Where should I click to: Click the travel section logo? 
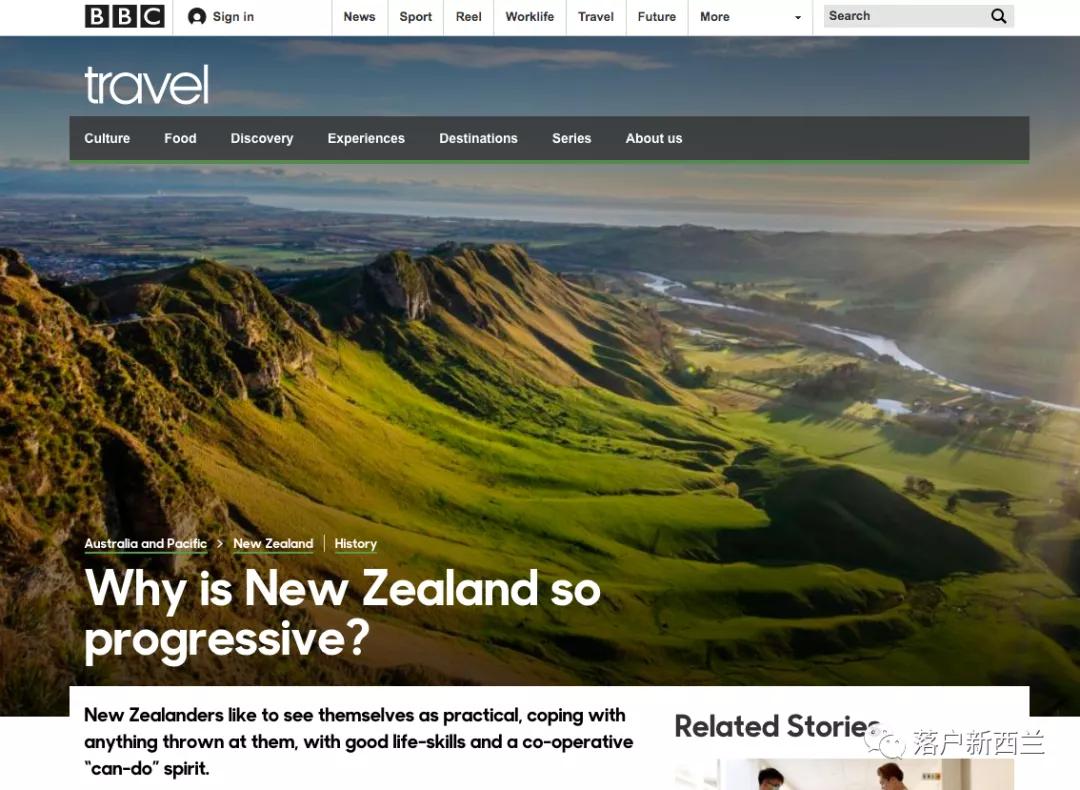(146, 85)
